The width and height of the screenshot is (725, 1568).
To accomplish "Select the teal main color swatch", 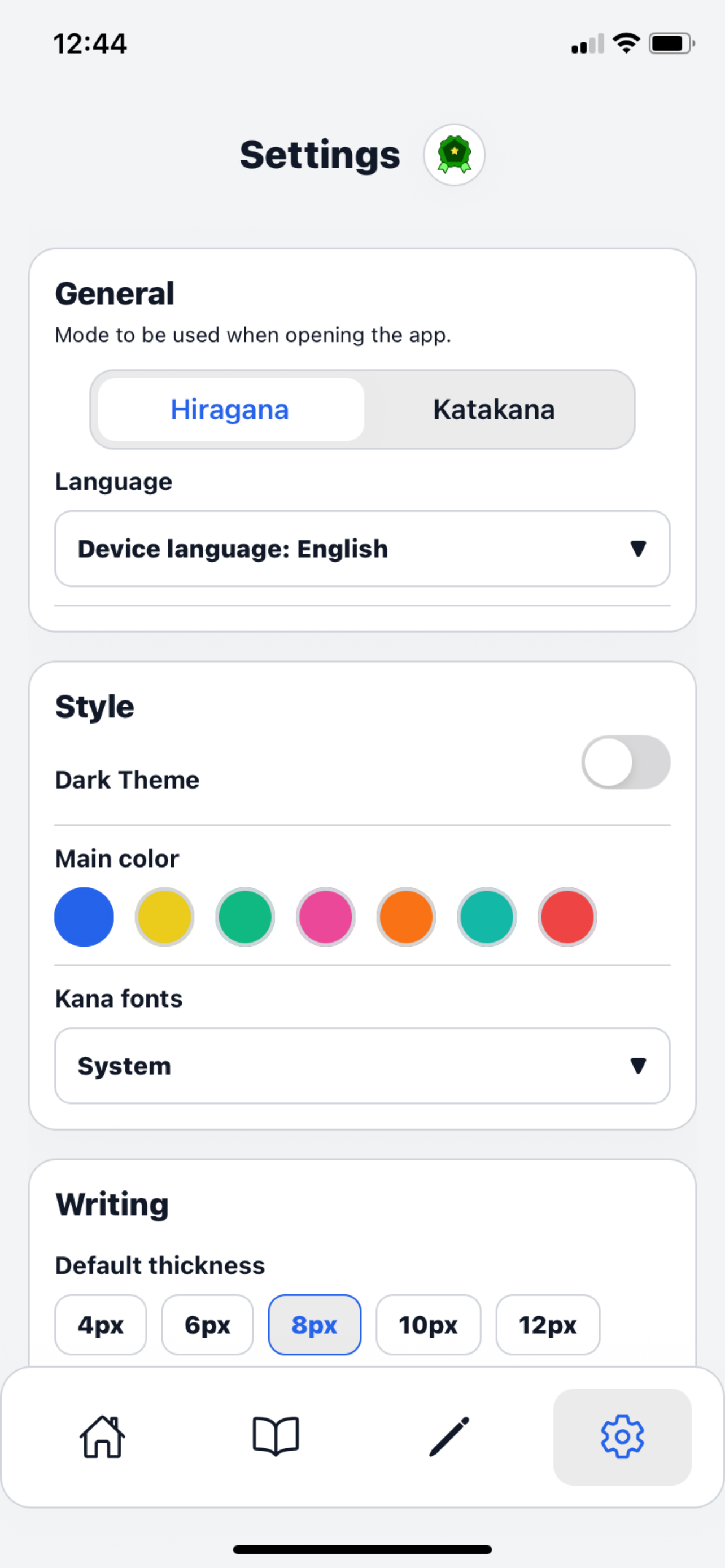I will click(486, 917).
